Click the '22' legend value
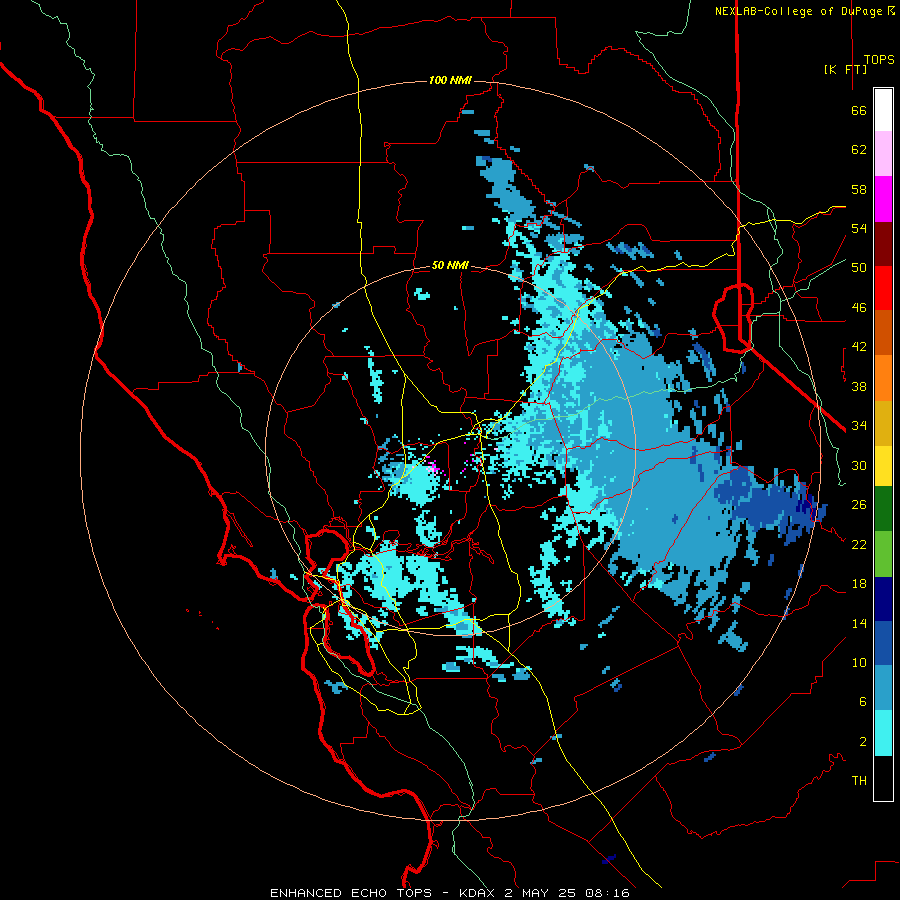This screenshot has width=900, height=900. [x=859, y=544]
